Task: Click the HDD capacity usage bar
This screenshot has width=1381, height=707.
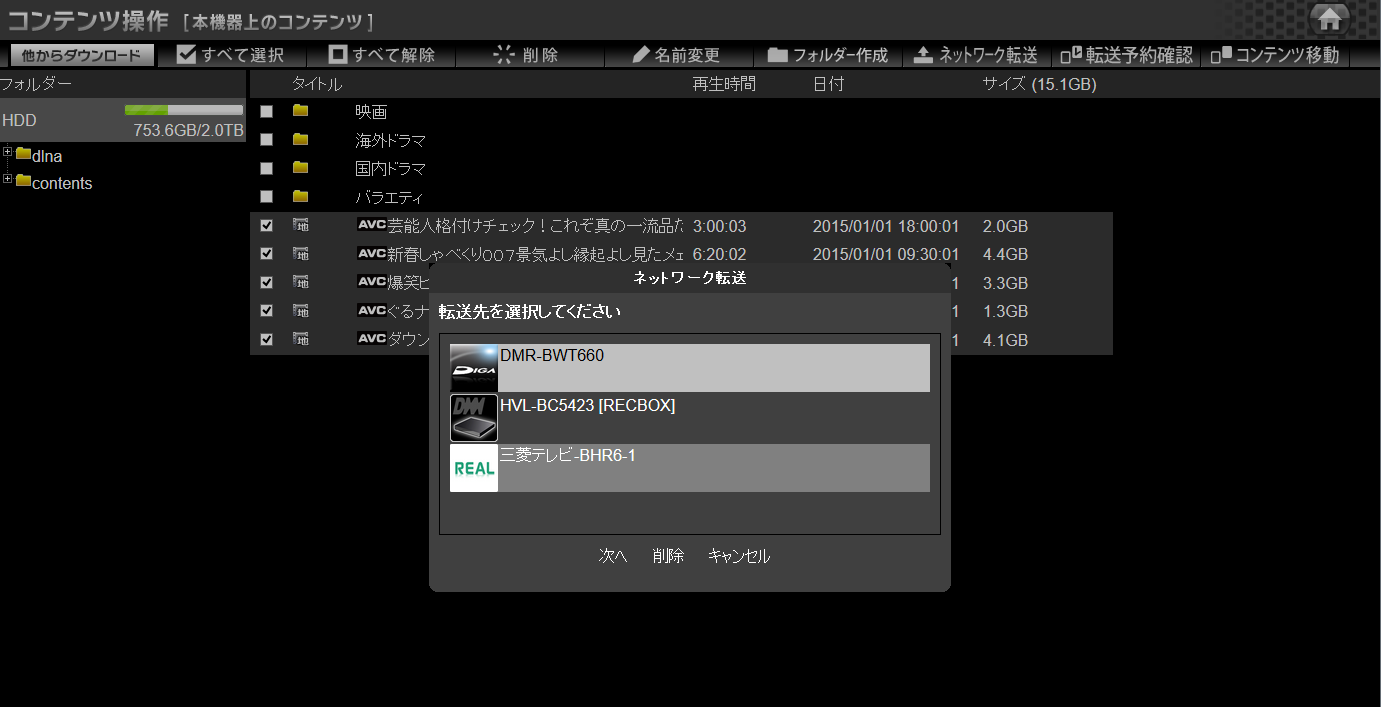Action: pos(184,110)
